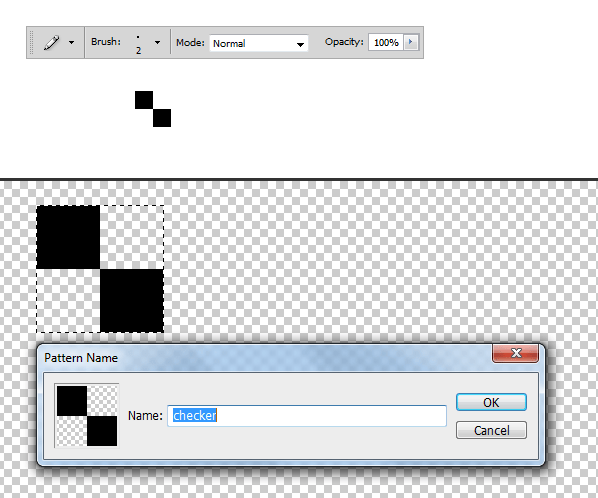Click top-left black square in selection
The width and height of the screenshot is (598, 498).
[x=68, y=237]
